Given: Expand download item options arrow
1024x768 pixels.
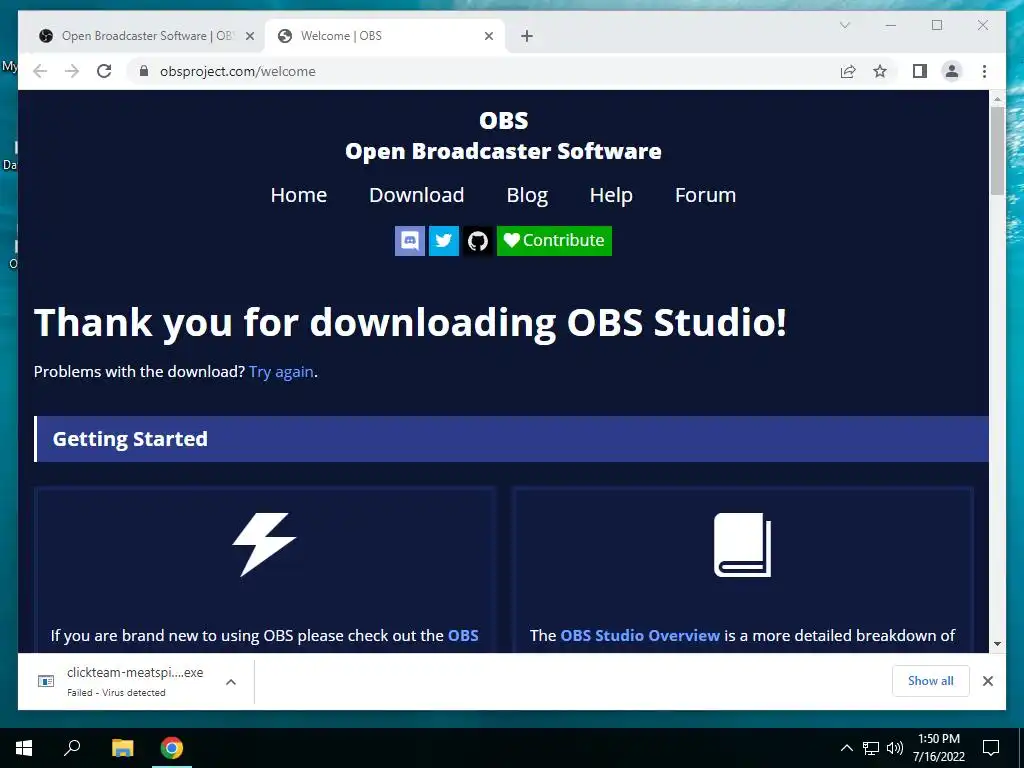Looking at the screenshot, I should [231, 682].
